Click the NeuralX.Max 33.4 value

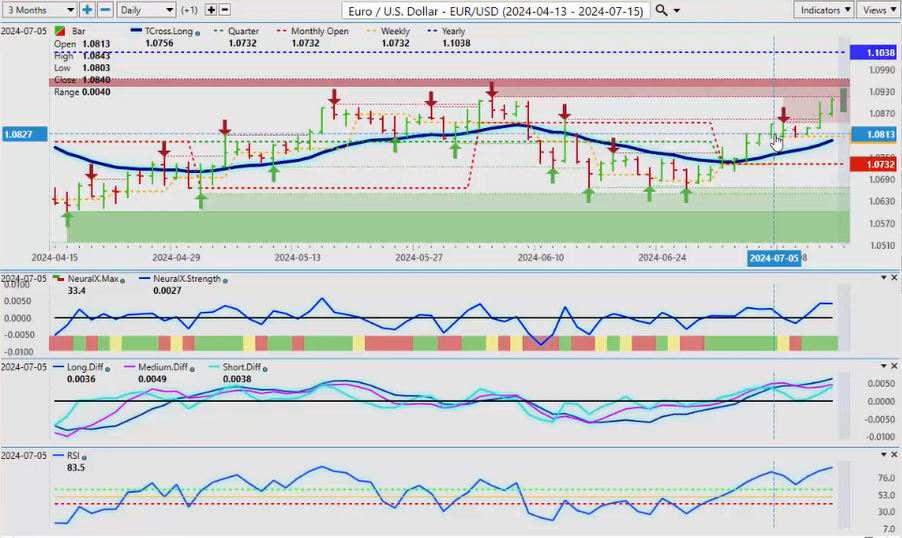[76, 291]
